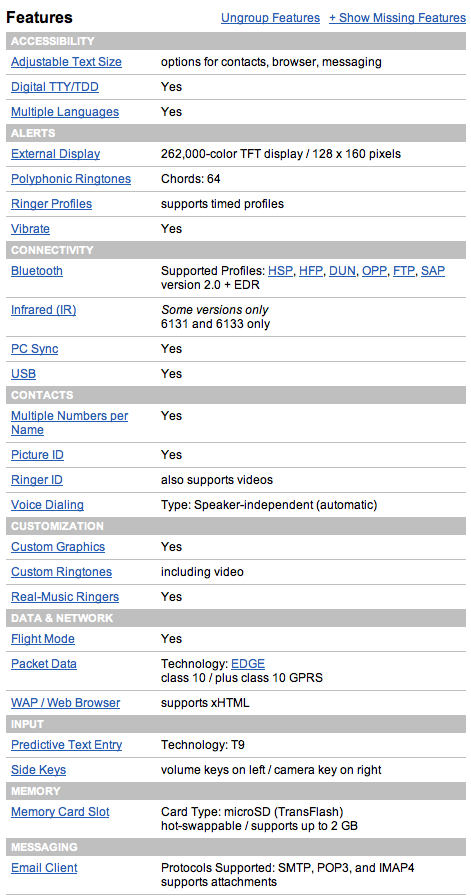Click the HSP Bluetooth profile link
The width and height of the screenshot is (471, 896).
point(281,271)
